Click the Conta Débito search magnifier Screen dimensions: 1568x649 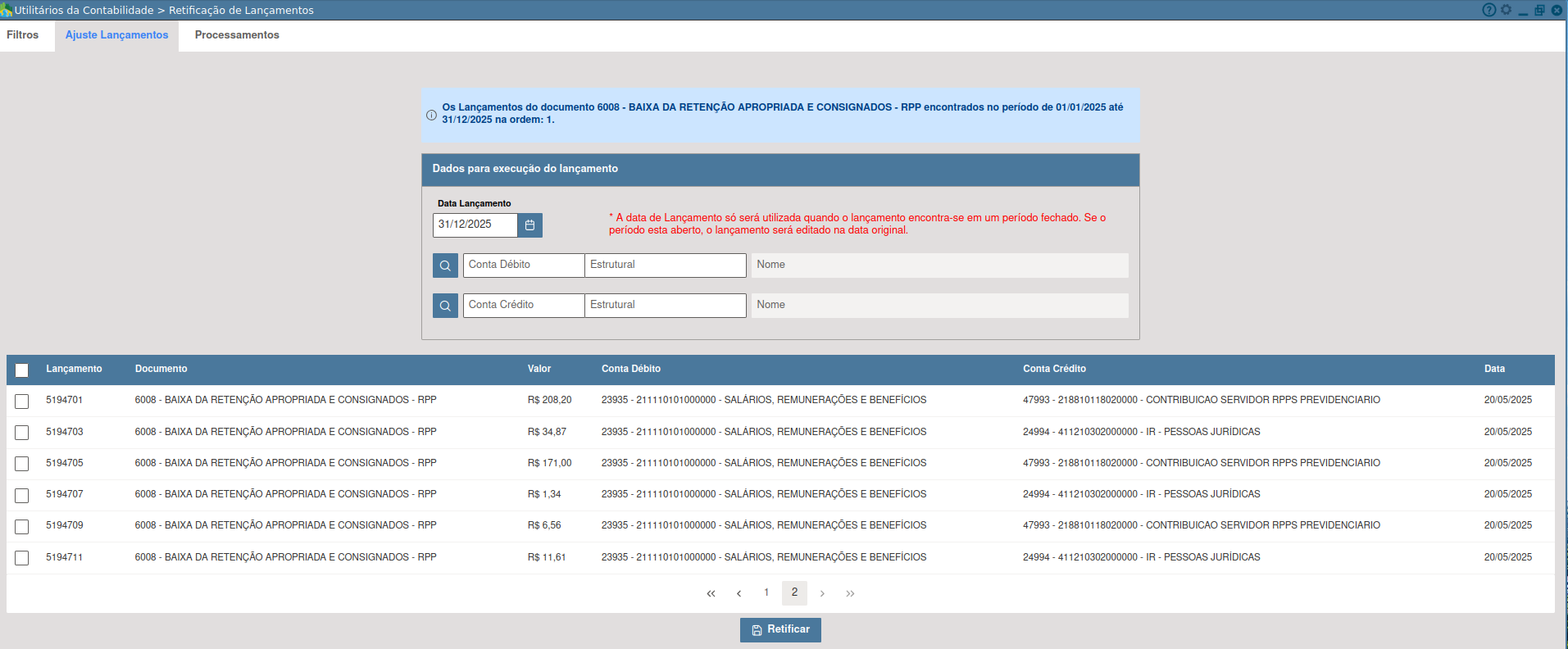pos(445,265)
